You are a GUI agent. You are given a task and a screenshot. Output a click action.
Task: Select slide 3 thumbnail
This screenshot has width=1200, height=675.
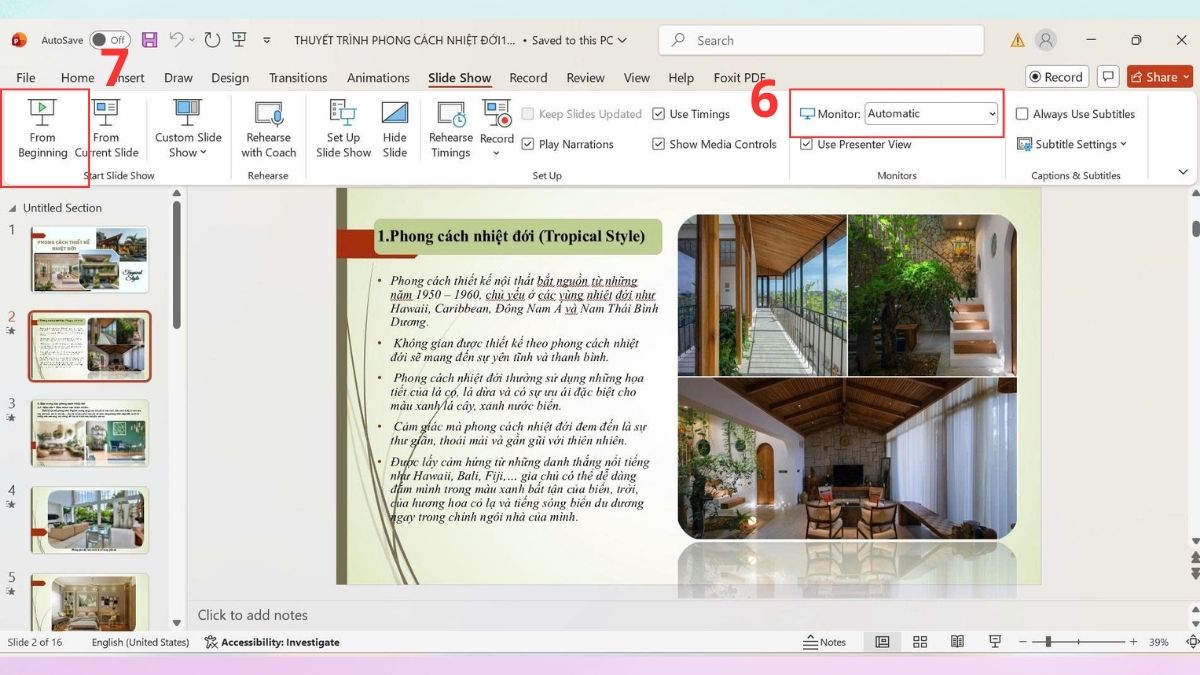coord(90,433)
